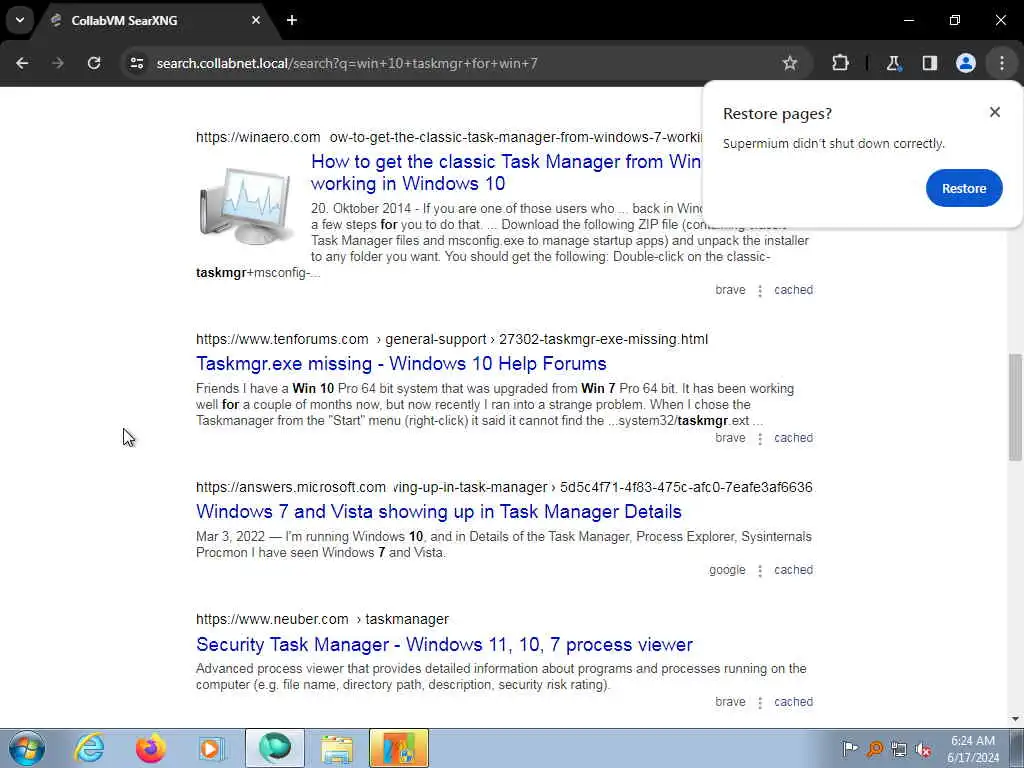This screenshot has width=1024, height=768.
Task: Switch to Supermium browser taskbar button
Action: pyautogui.click(x=275, y=748)
